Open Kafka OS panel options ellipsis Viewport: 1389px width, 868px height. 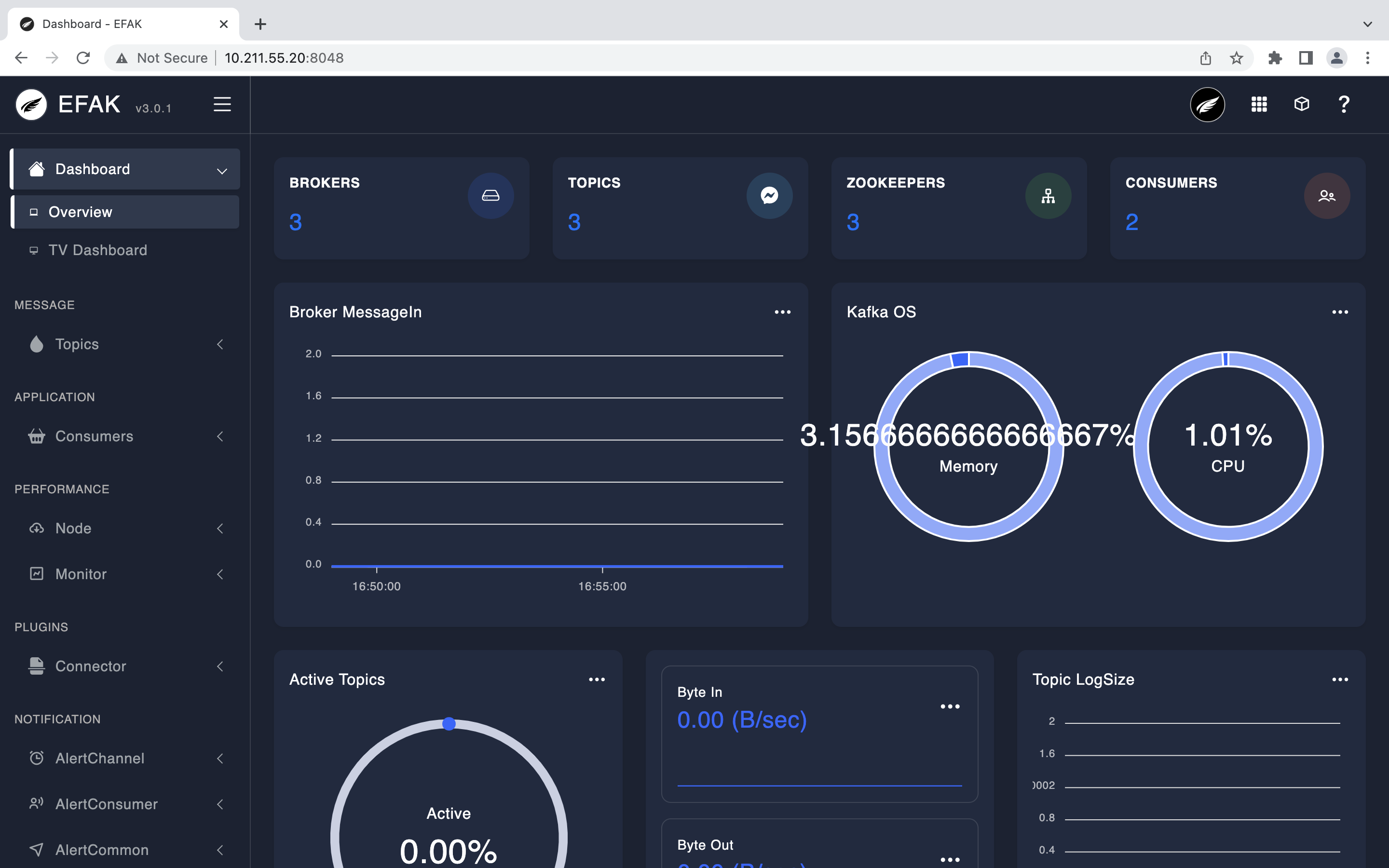pos(1340,312)
